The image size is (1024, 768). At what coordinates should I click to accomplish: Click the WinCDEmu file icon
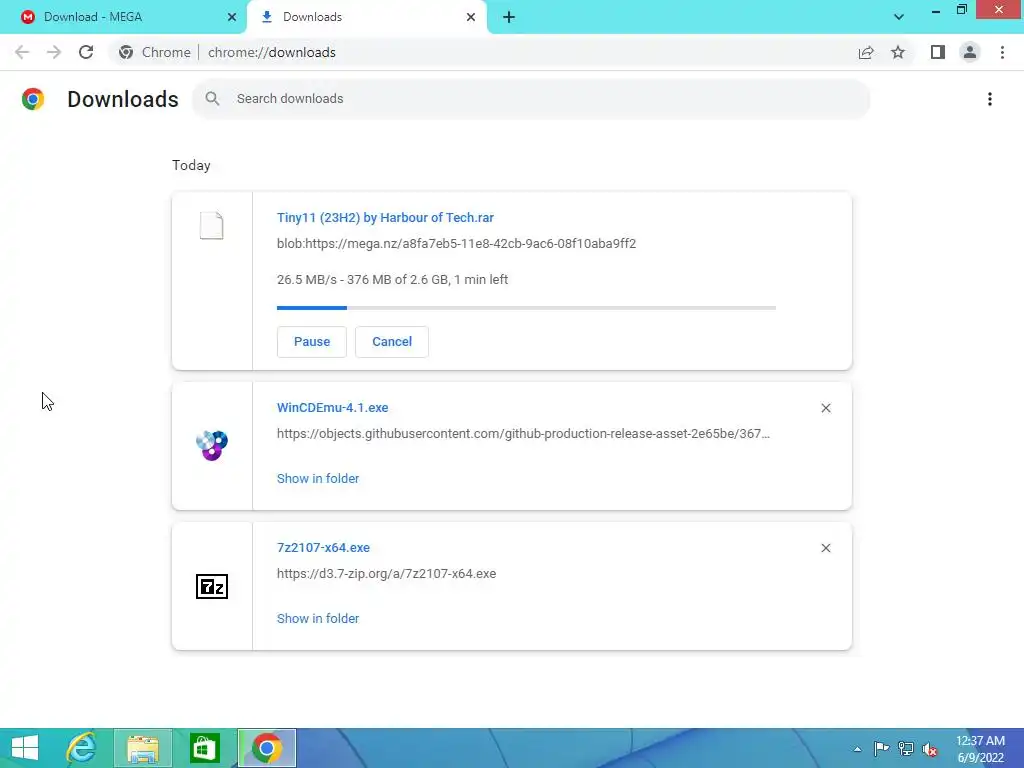[x=212, y=445]
